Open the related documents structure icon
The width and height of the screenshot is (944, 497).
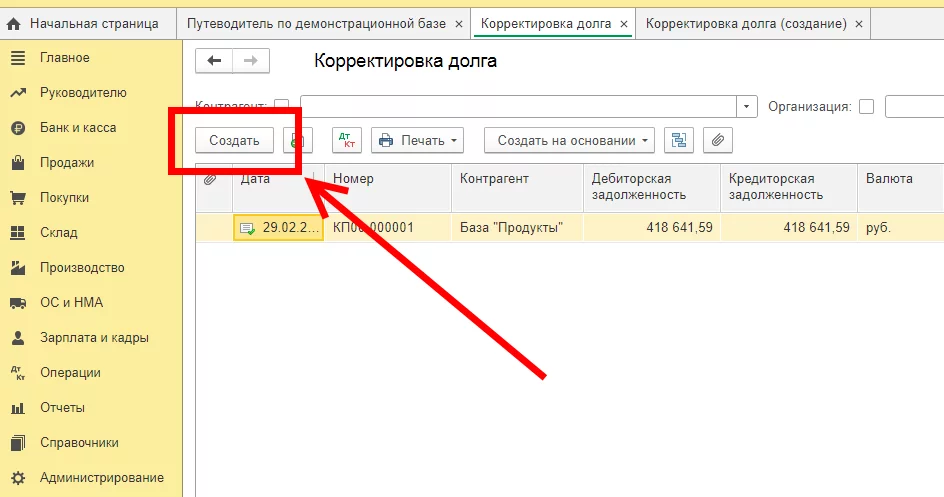tap(679, 140)
